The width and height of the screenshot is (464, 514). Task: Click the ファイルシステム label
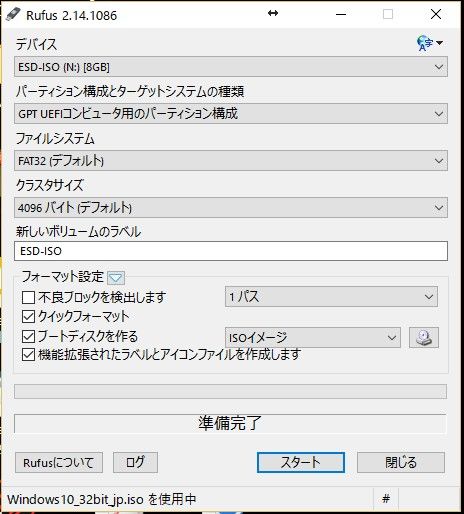tap(55, 138)
